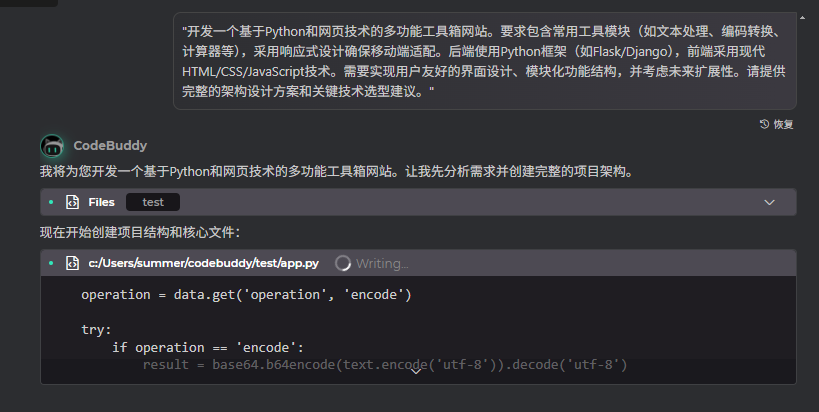Click the Writing... loading spinner
This screenshot has width=819, height=412.
pos(343,263)
